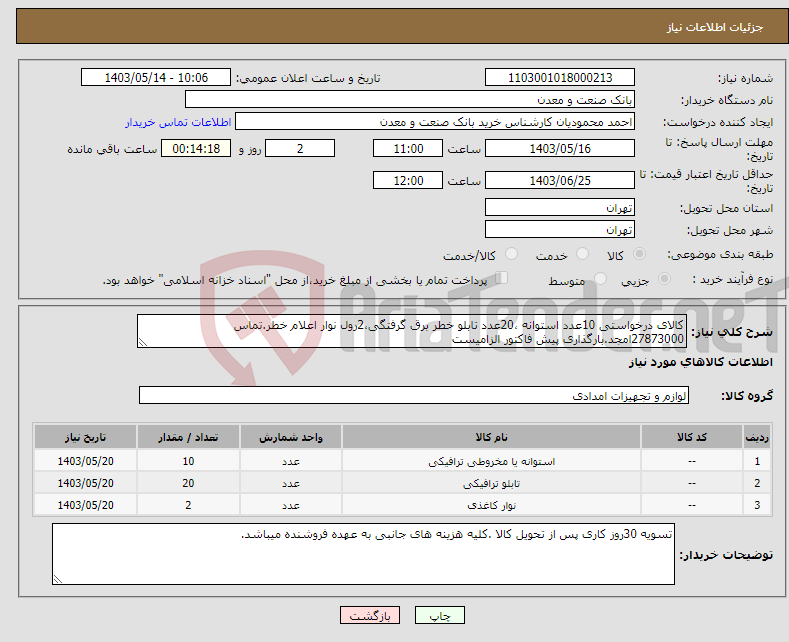Click the buyer name field بانک صنعت و معدن
Viewport: 789px width, 642px height.
[x=410, y=100]
